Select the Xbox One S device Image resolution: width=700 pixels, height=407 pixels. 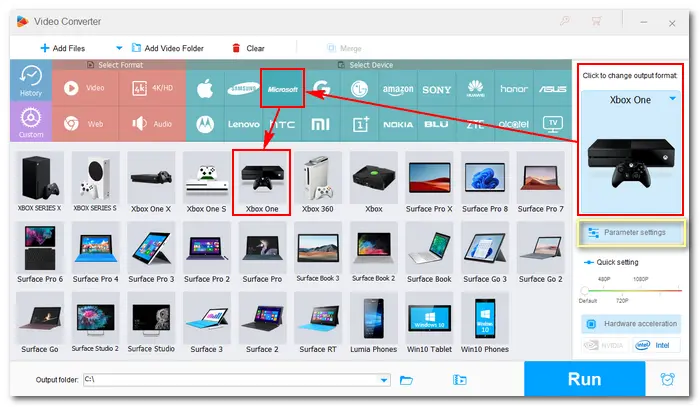click(x=206, y=183)
